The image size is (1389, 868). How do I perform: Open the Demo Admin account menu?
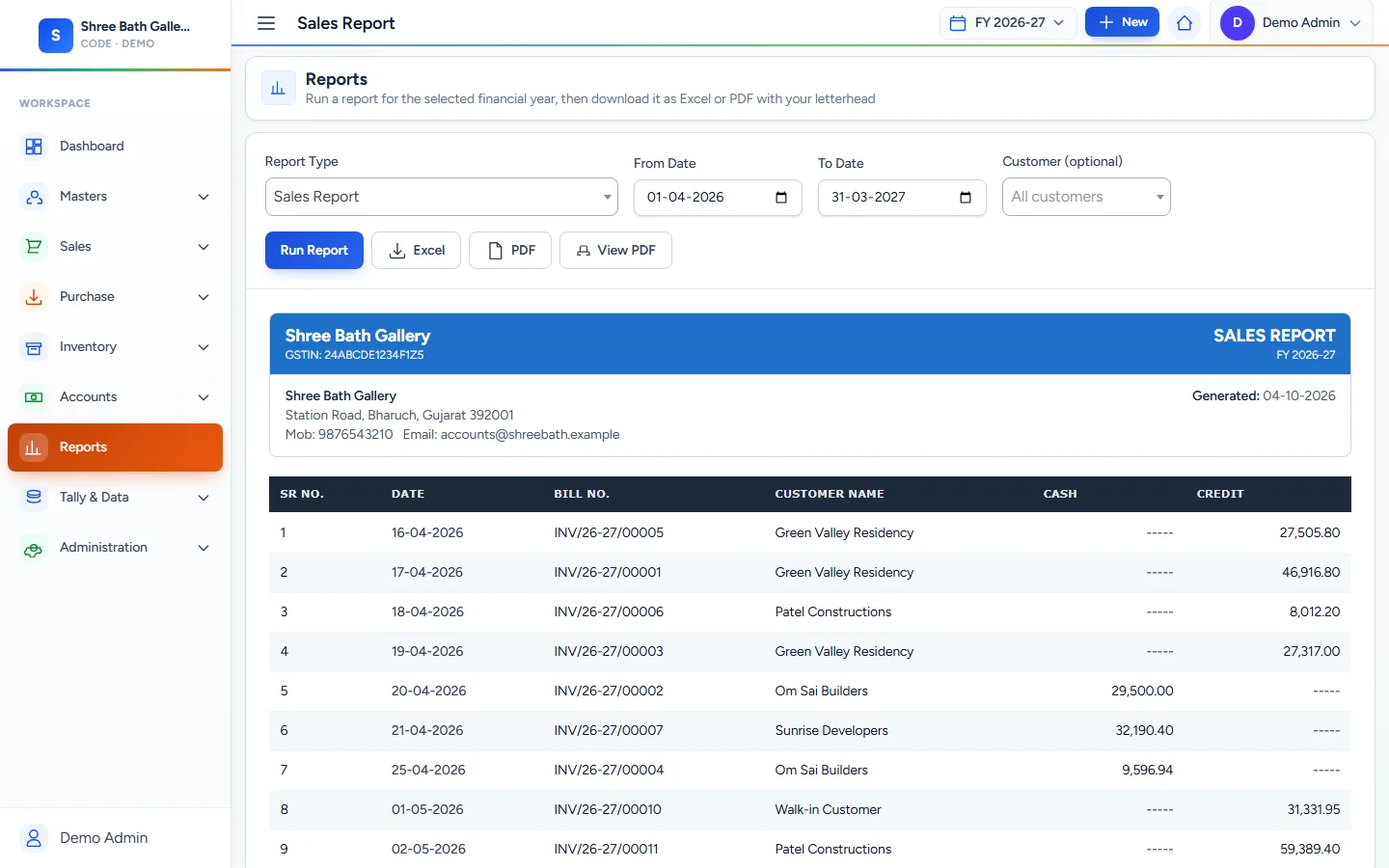[x=1293, y=23]
